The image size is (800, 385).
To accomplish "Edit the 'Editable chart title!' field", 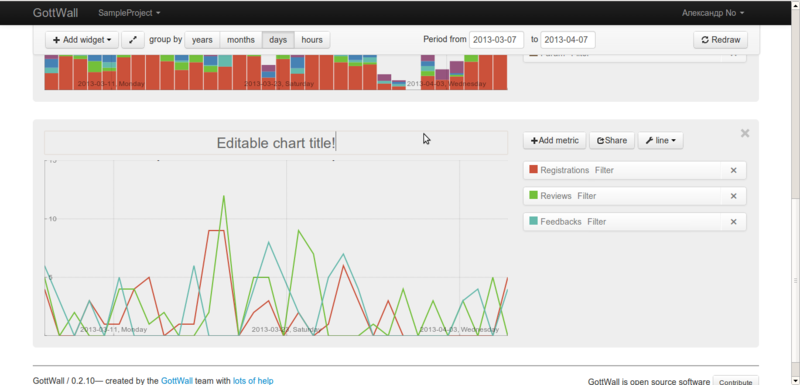I will click(x=276, y=143).
